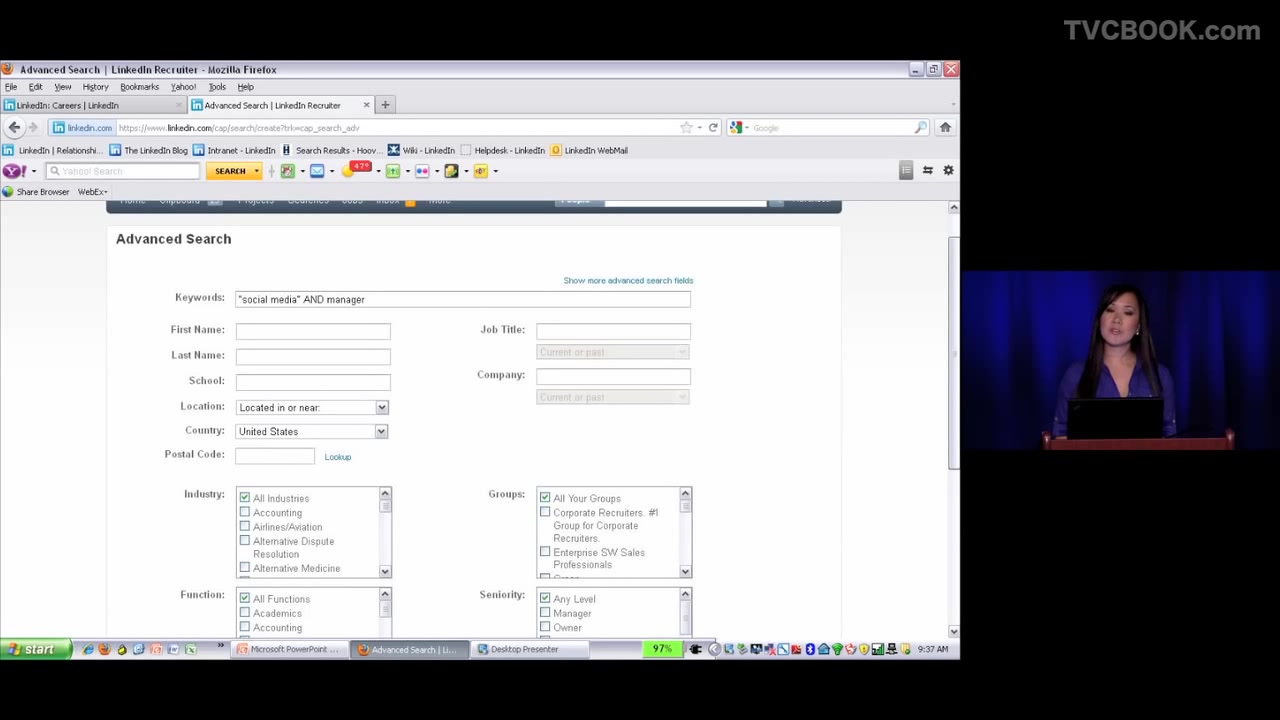Click the Yahoo! Search text box
Image resolution: width=1280 pixels, height=720 pixels.
coord(122,171)
